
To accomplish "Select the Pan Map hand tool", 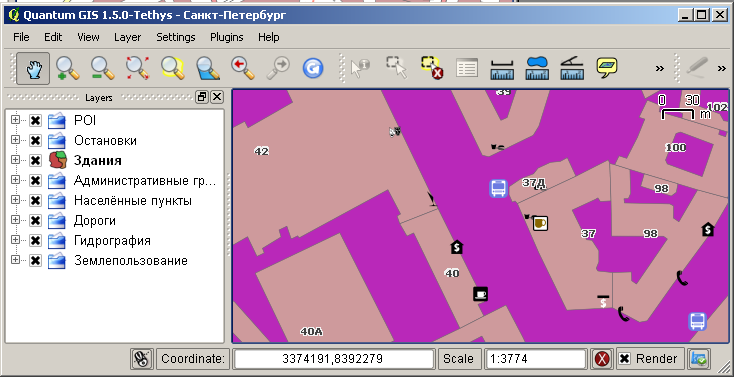I will [33, 68].
